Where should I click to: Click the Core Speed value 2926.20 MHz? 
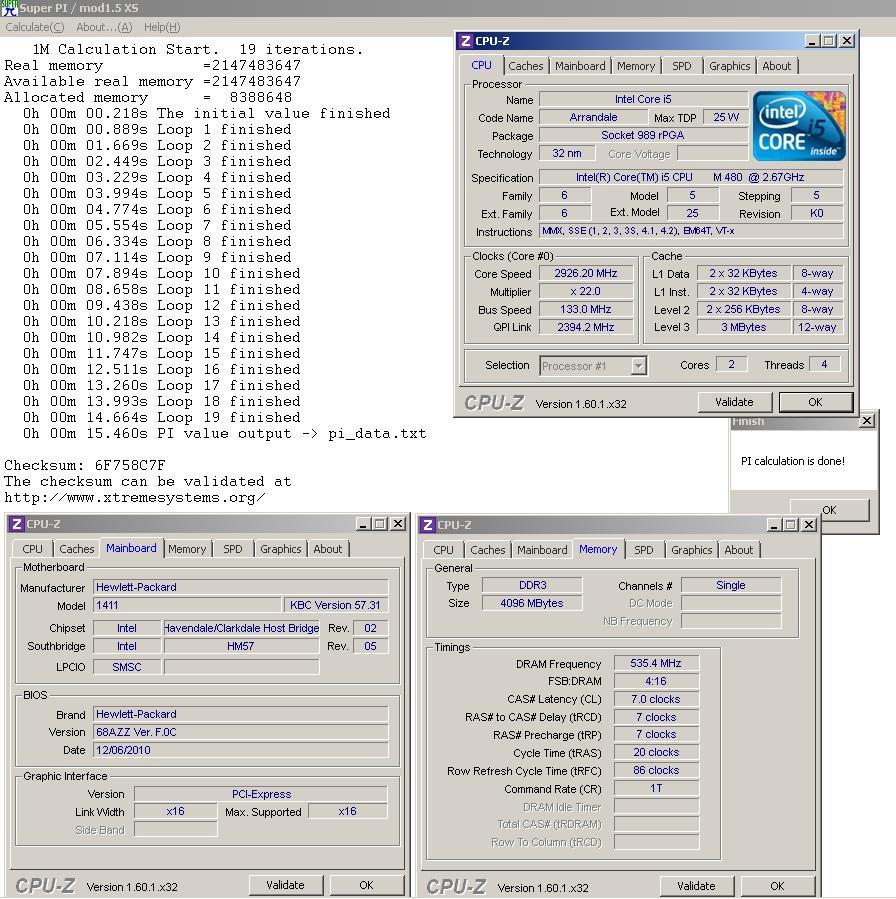click(x=586, y=273)
